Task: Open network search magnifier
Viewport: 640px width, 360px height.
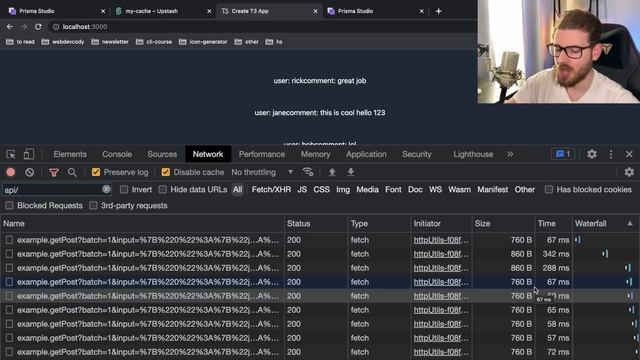Action: point(72,173)
